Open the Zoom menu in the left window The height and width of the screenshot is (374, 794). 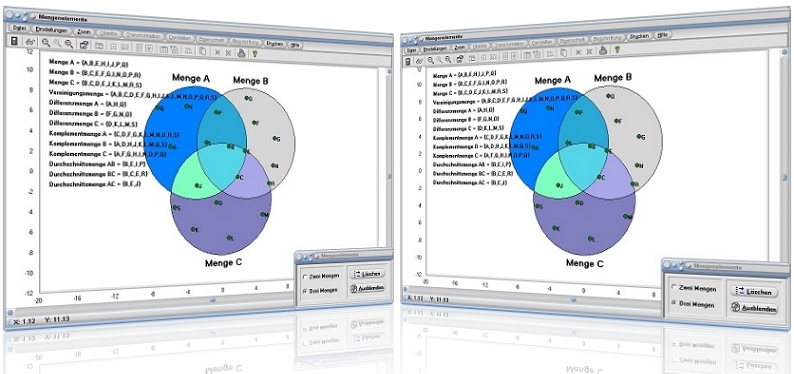84,32
